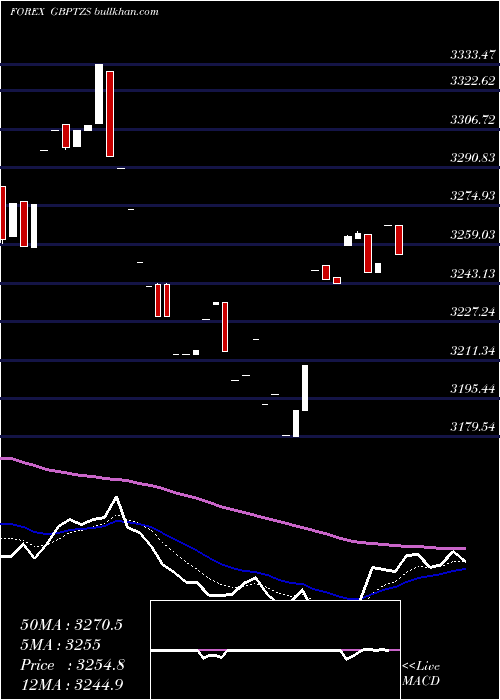Click the 3306.72 price level label
This screenshot has width=500, height=700.
[473, 120]
